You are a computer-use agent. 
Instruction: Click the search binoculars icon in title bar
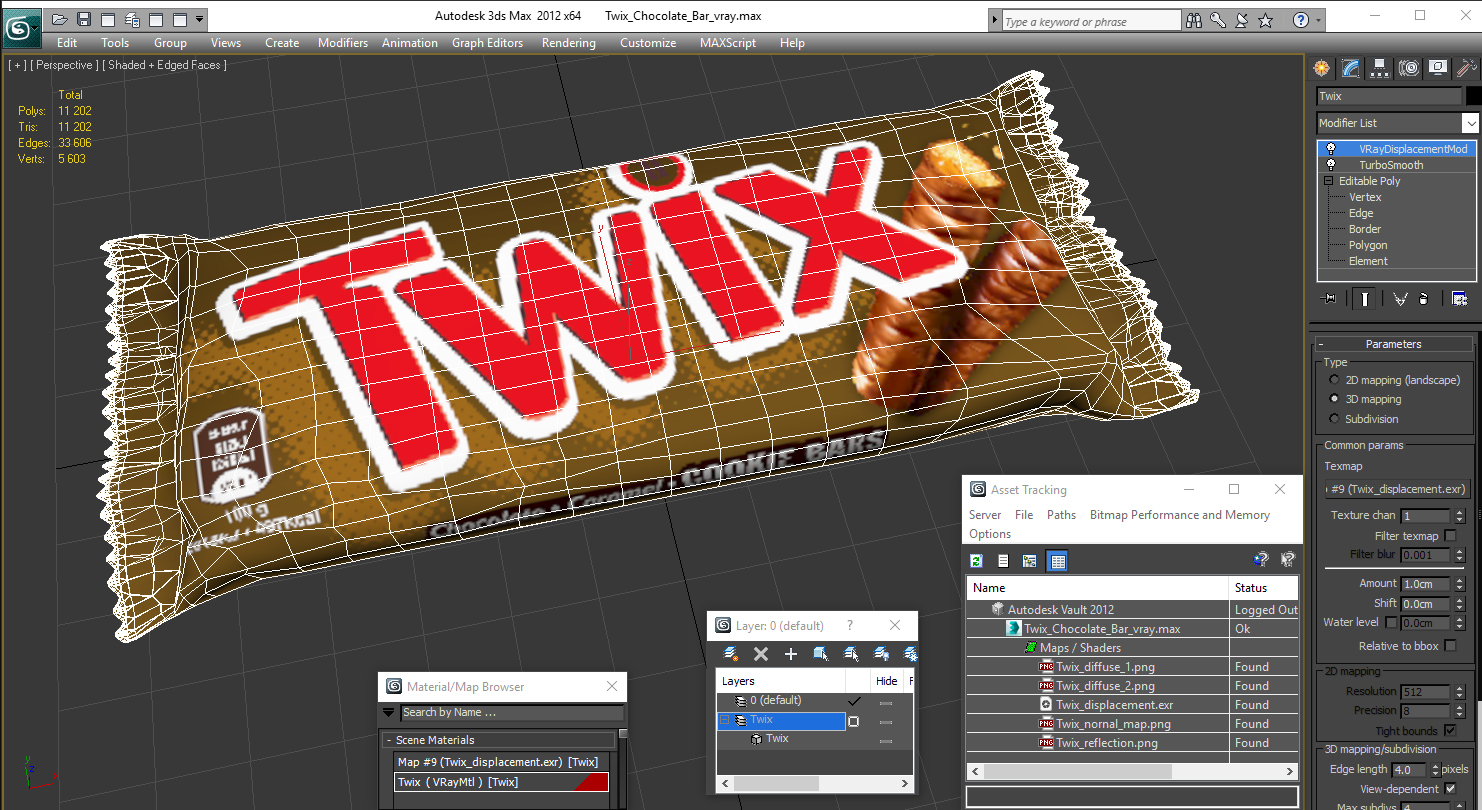[x=1194, y=20]
